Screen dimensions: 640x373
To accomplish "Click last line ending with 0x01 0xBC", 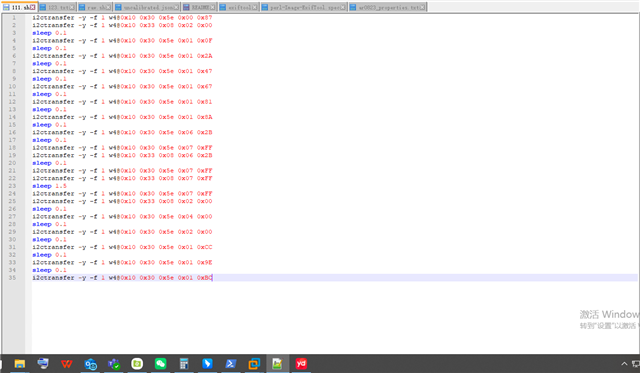I will (122, 278).
